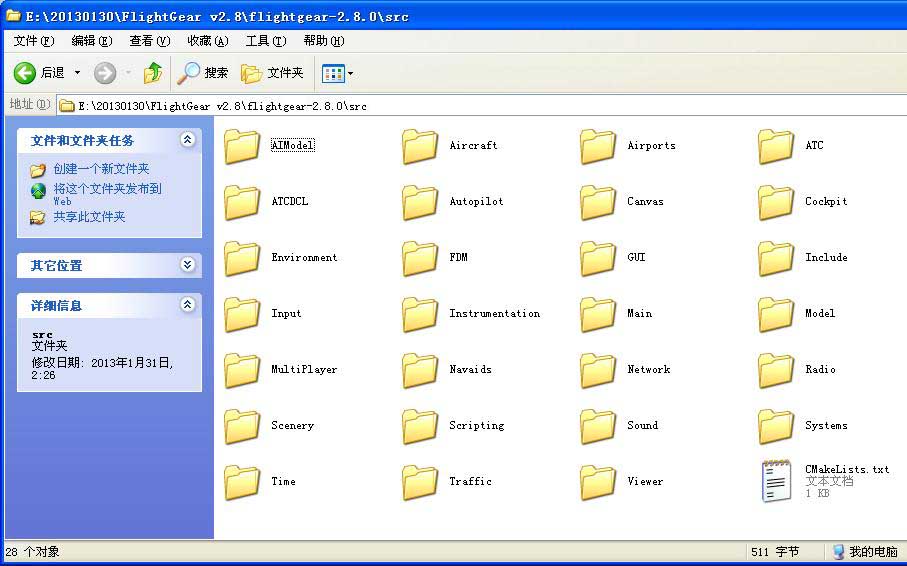Select the Systems folder icon
This screenshot has height=566, width=907.
[776, 427]
